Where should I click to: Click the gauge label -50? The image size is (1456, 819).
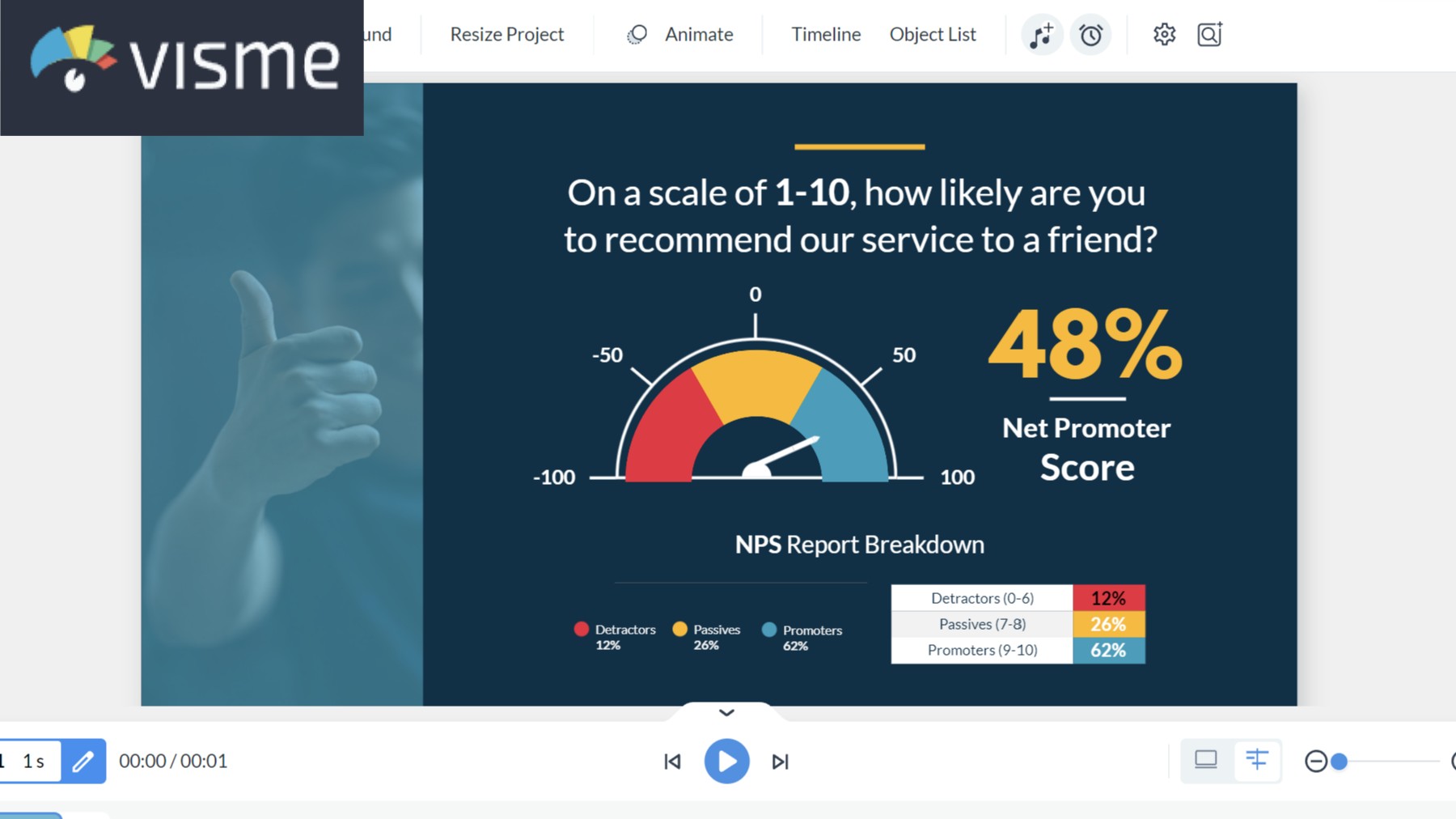(607, 355)
